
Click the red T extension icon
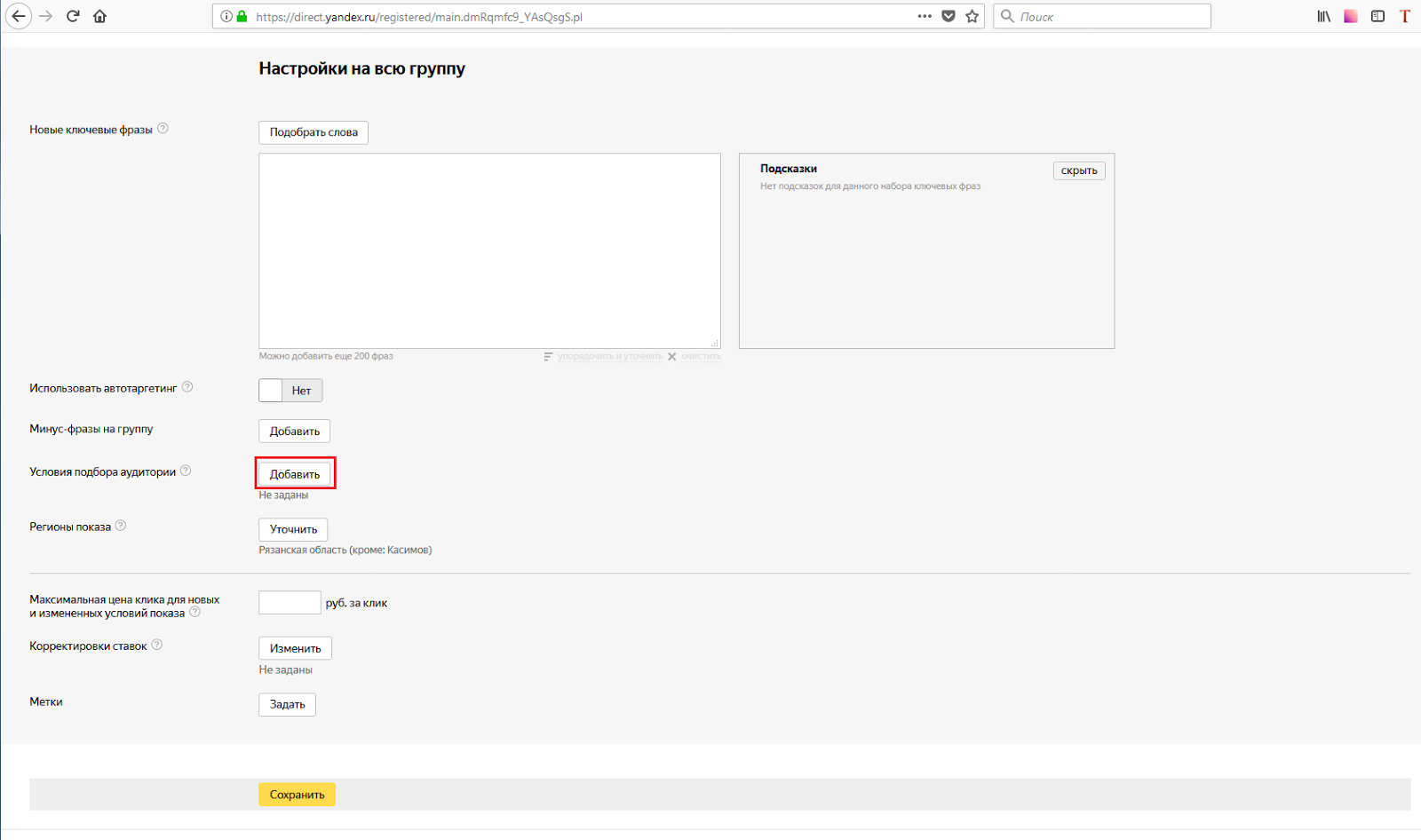pyautogui.click(x=1405, y=16)
